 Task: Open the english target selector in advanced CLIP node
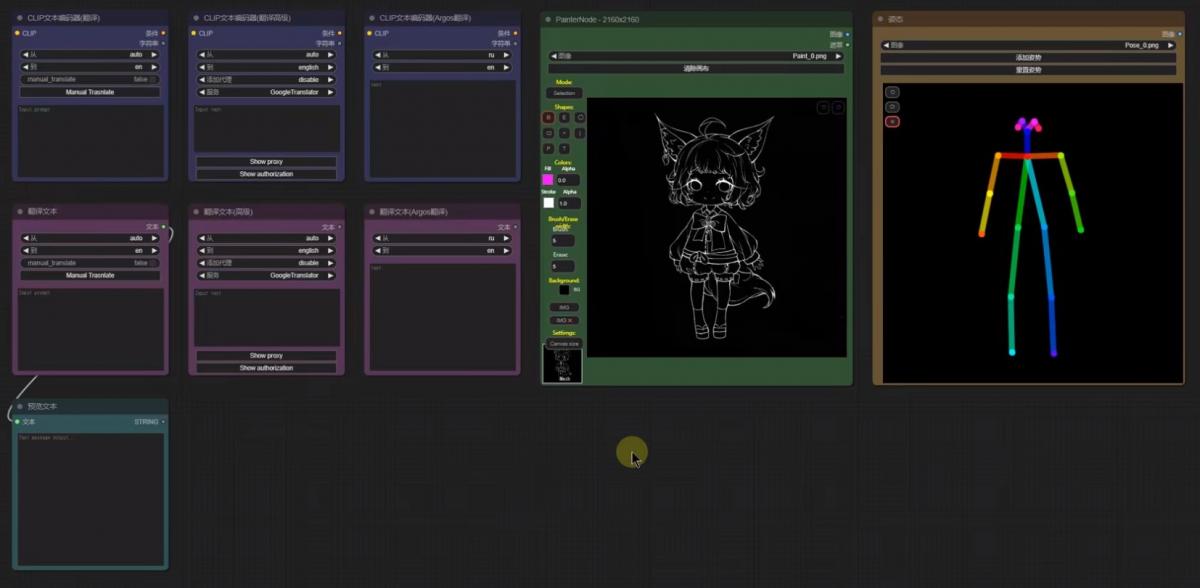(266, 67)
